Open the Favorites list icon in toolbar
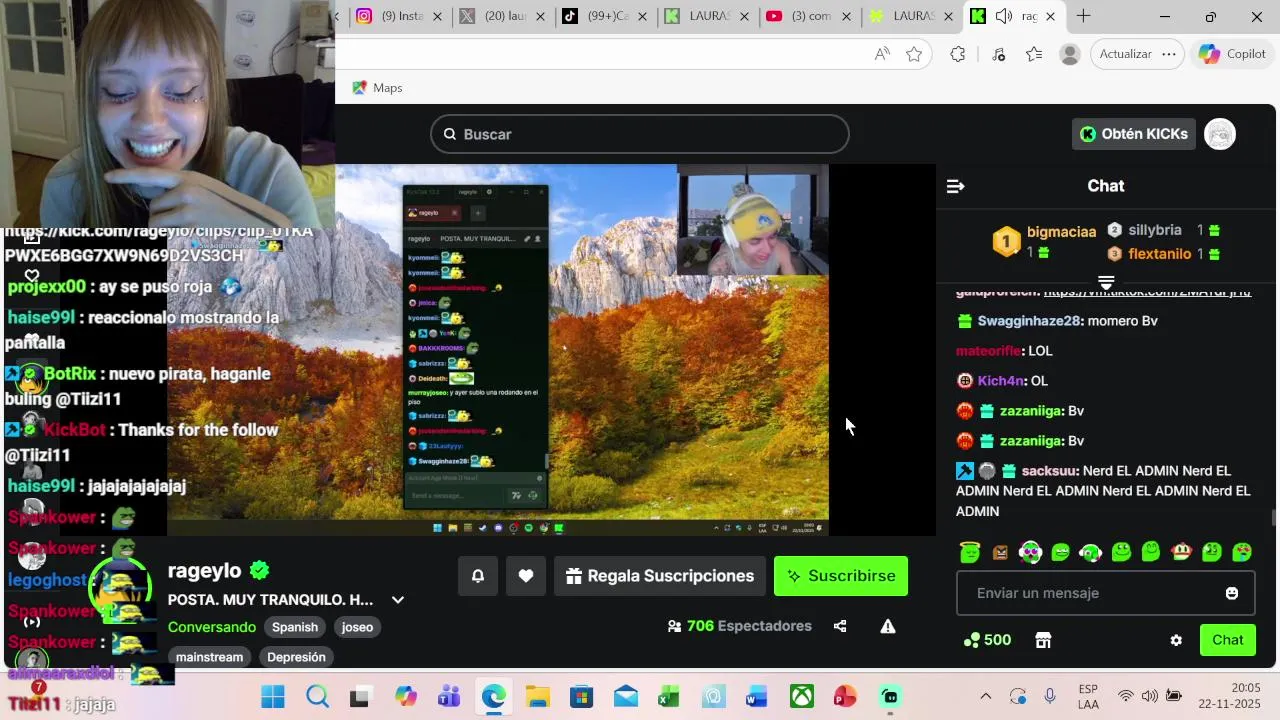This screenshot has height=720, width=1280. tap(1034, 54)
